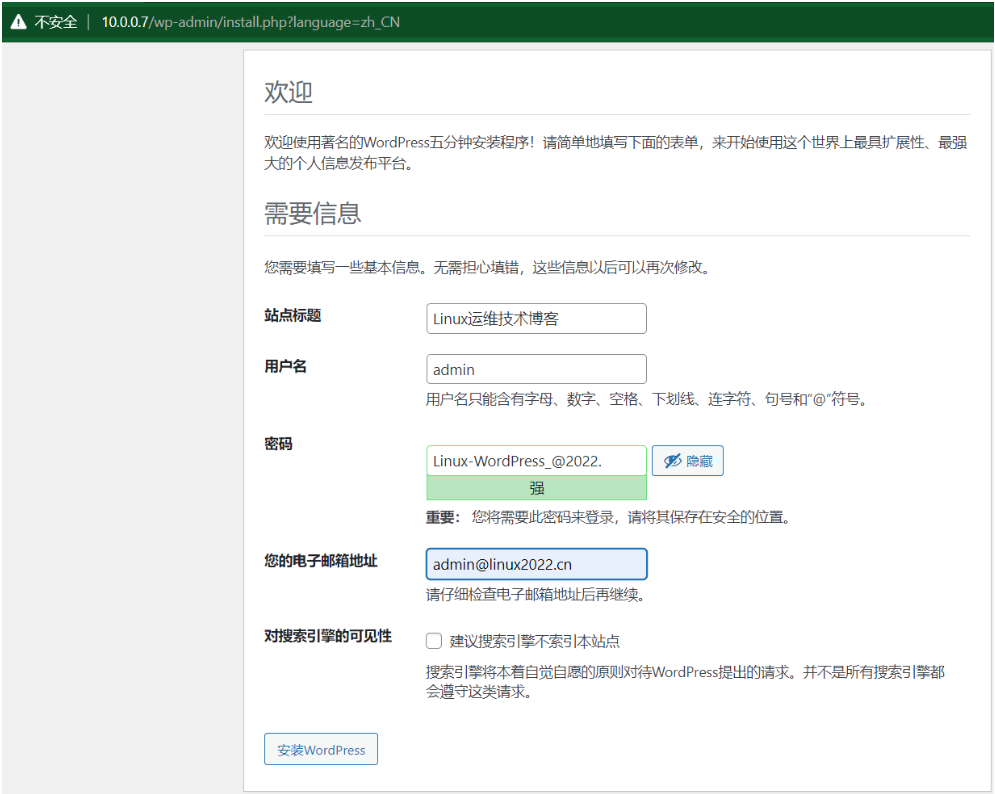Enable the discourage search engines checkbox
This screenshot has height=794, width=995.
click(434, 641)
